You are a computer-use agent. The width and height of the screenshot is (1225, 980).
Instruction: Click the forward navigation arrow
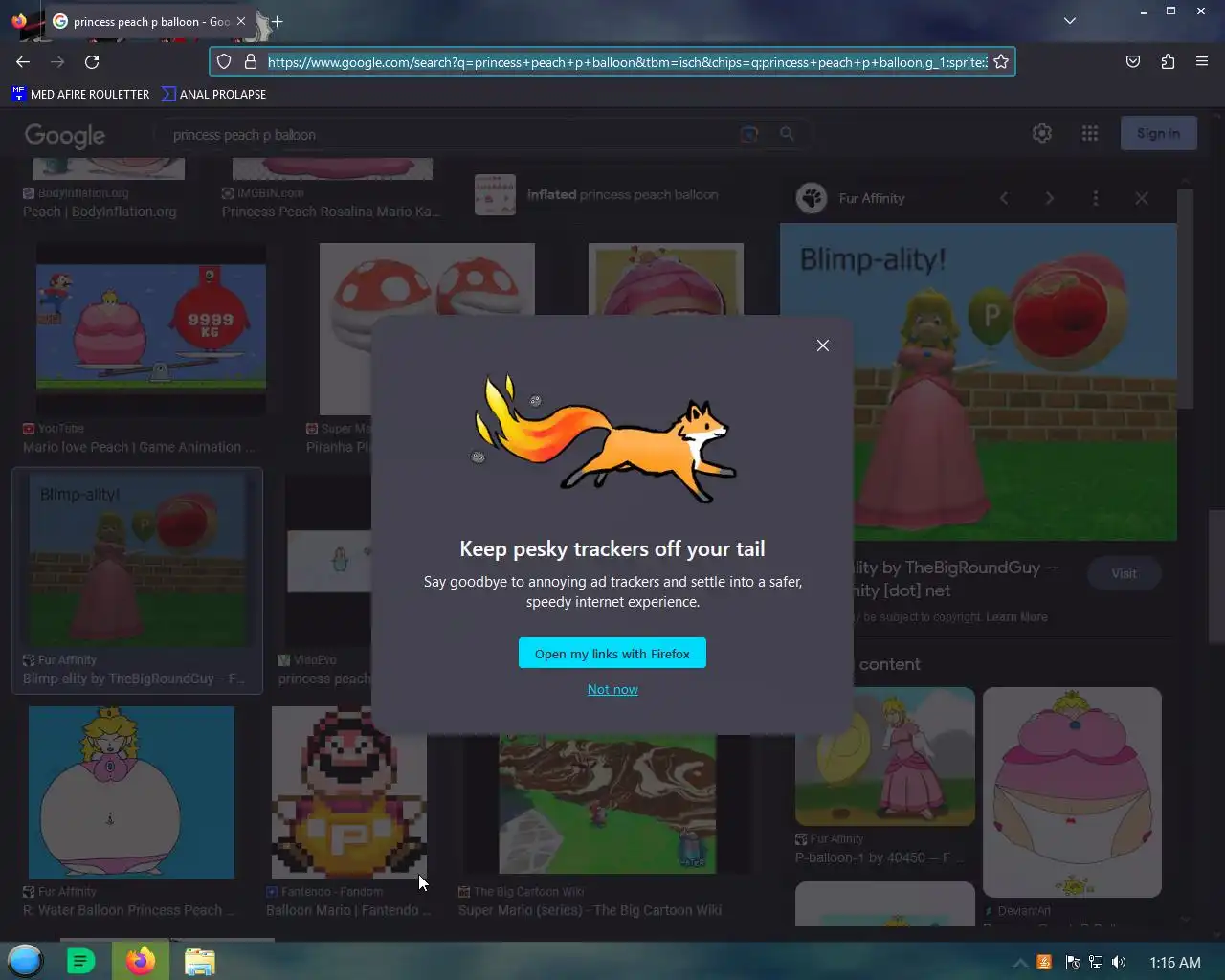pos(57,61)
